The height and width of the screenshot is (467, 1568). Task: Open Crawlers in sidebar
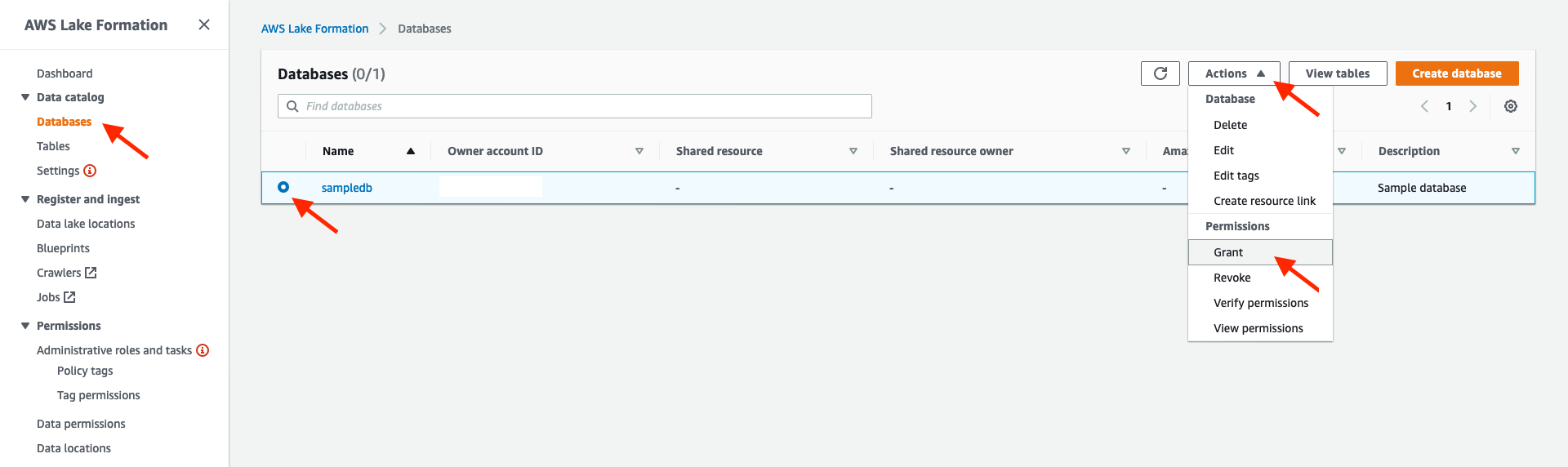pos(59,273)
